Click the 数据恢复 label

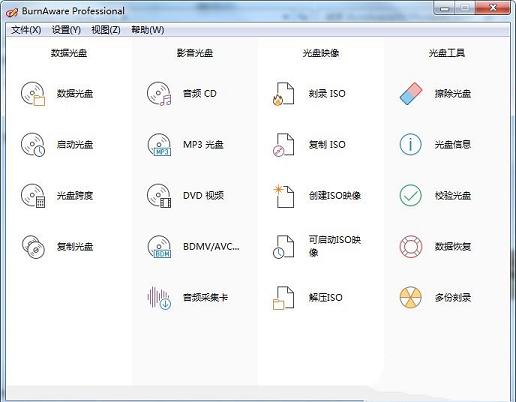tap(453, 247)
